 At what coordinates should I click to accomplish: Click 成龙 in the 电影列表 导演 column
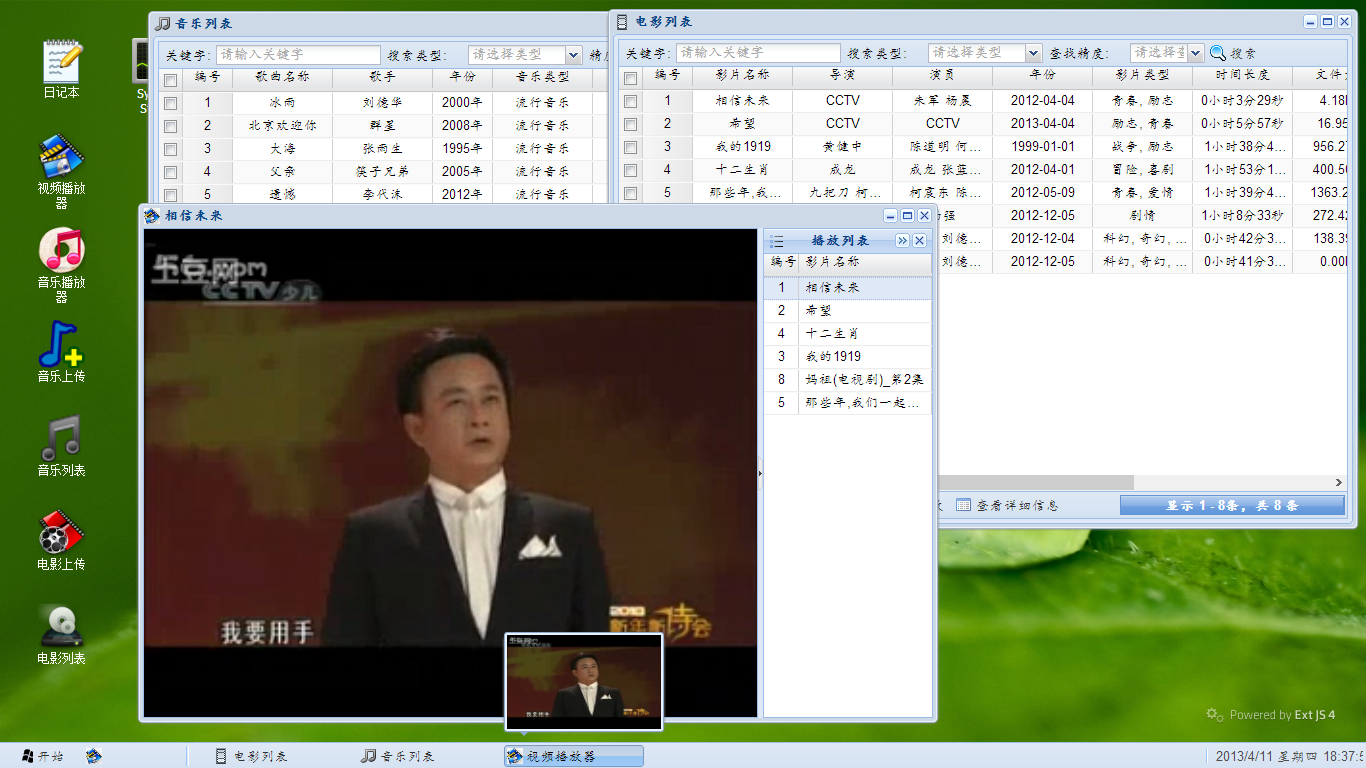click(842, 170)
